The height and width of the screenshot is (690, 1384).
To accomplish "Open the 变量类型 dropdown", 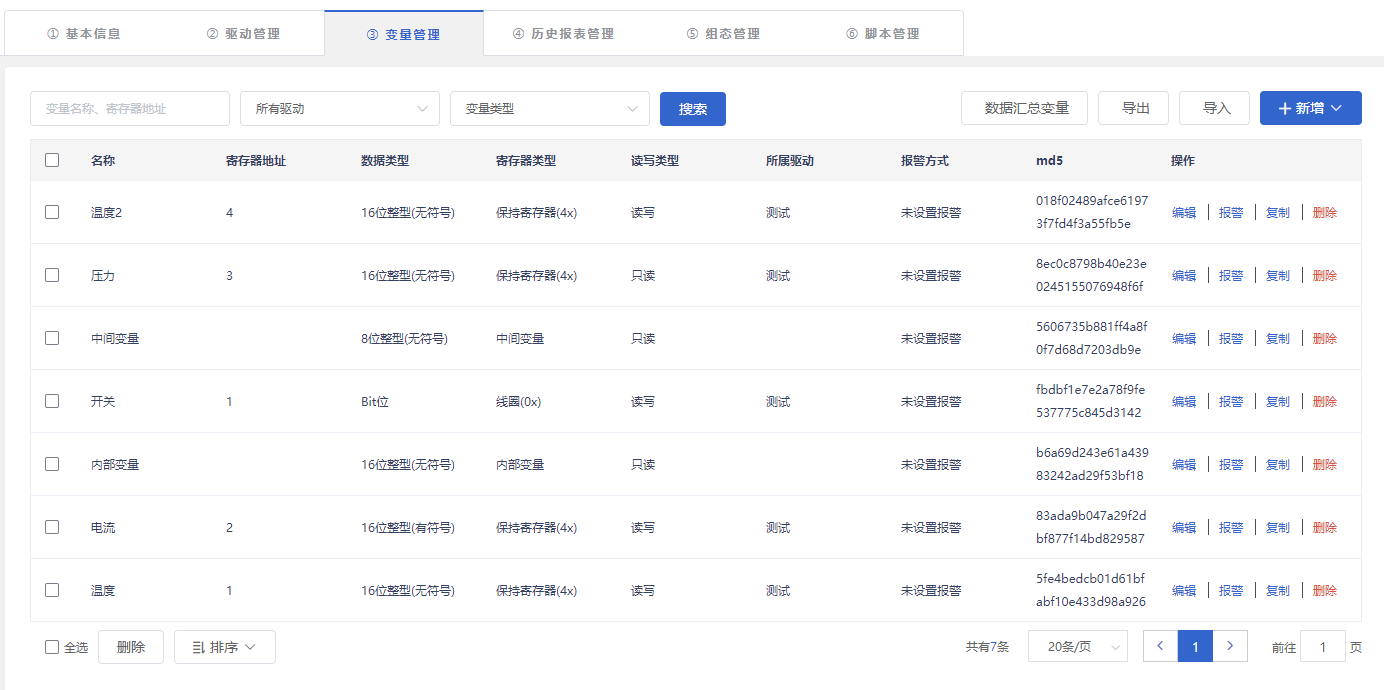I will (550, 109).
